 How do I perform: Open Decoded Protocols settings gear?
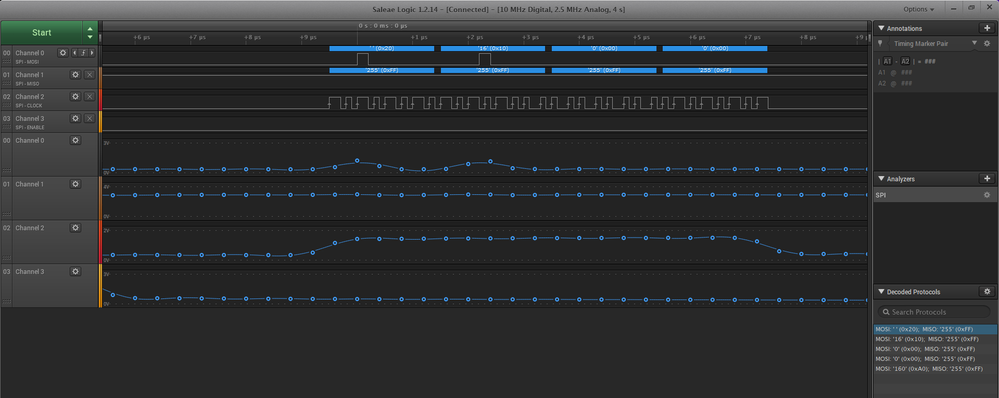point(986,292)
